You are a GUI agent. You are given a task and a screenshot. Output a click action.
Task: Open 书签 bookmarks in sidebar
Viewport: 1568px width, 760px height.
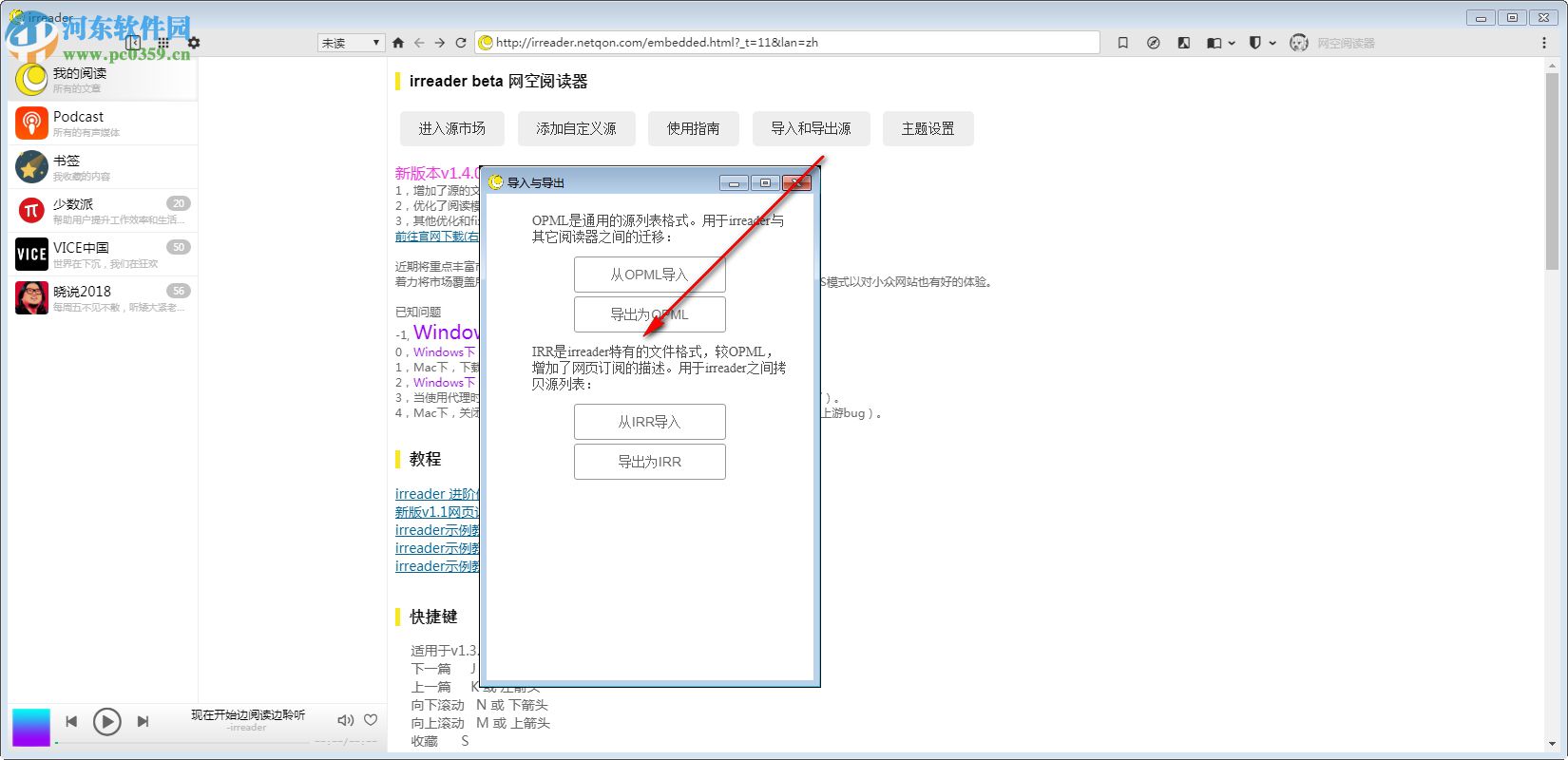pyautogui.click(x=104, y=167)
